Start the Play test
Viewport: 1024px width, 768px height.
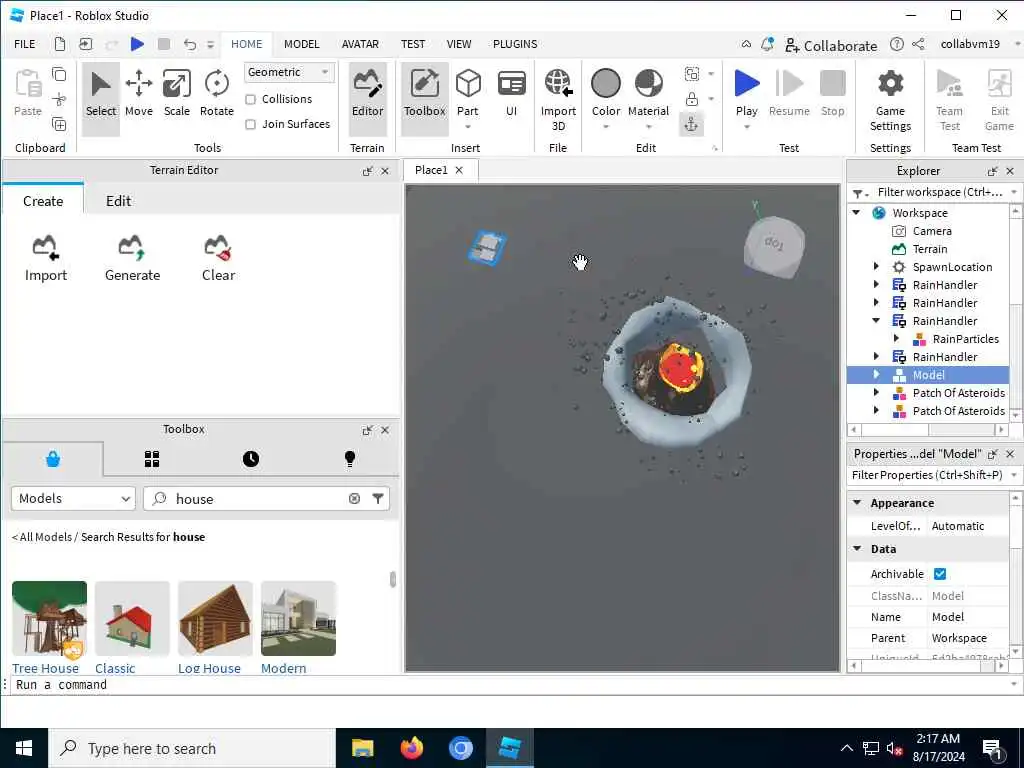746,91
